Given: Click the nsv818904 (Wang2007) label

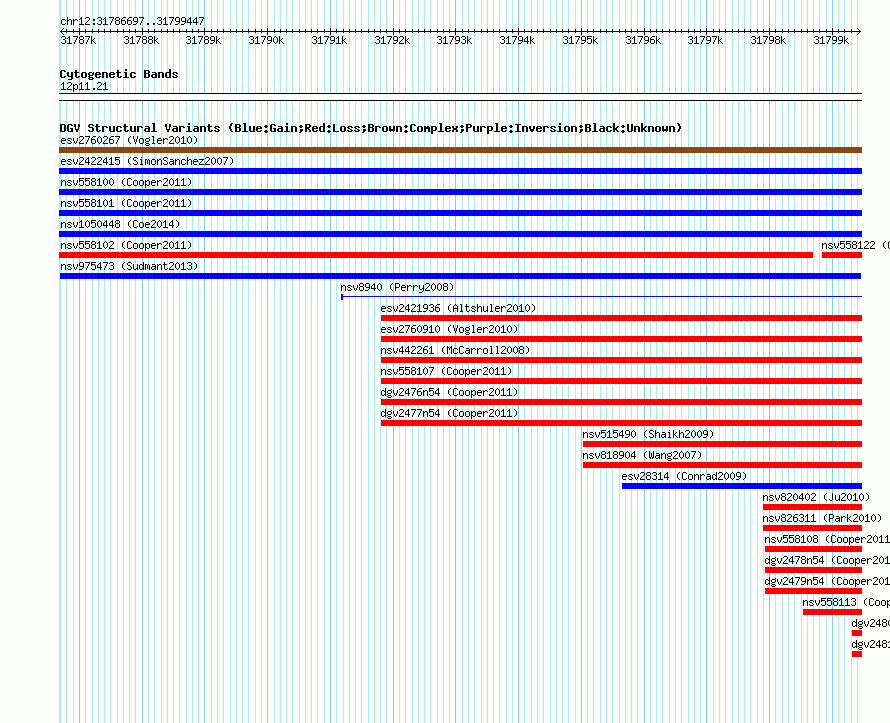Looking at the screenshot, I should (x=643, y=455).
